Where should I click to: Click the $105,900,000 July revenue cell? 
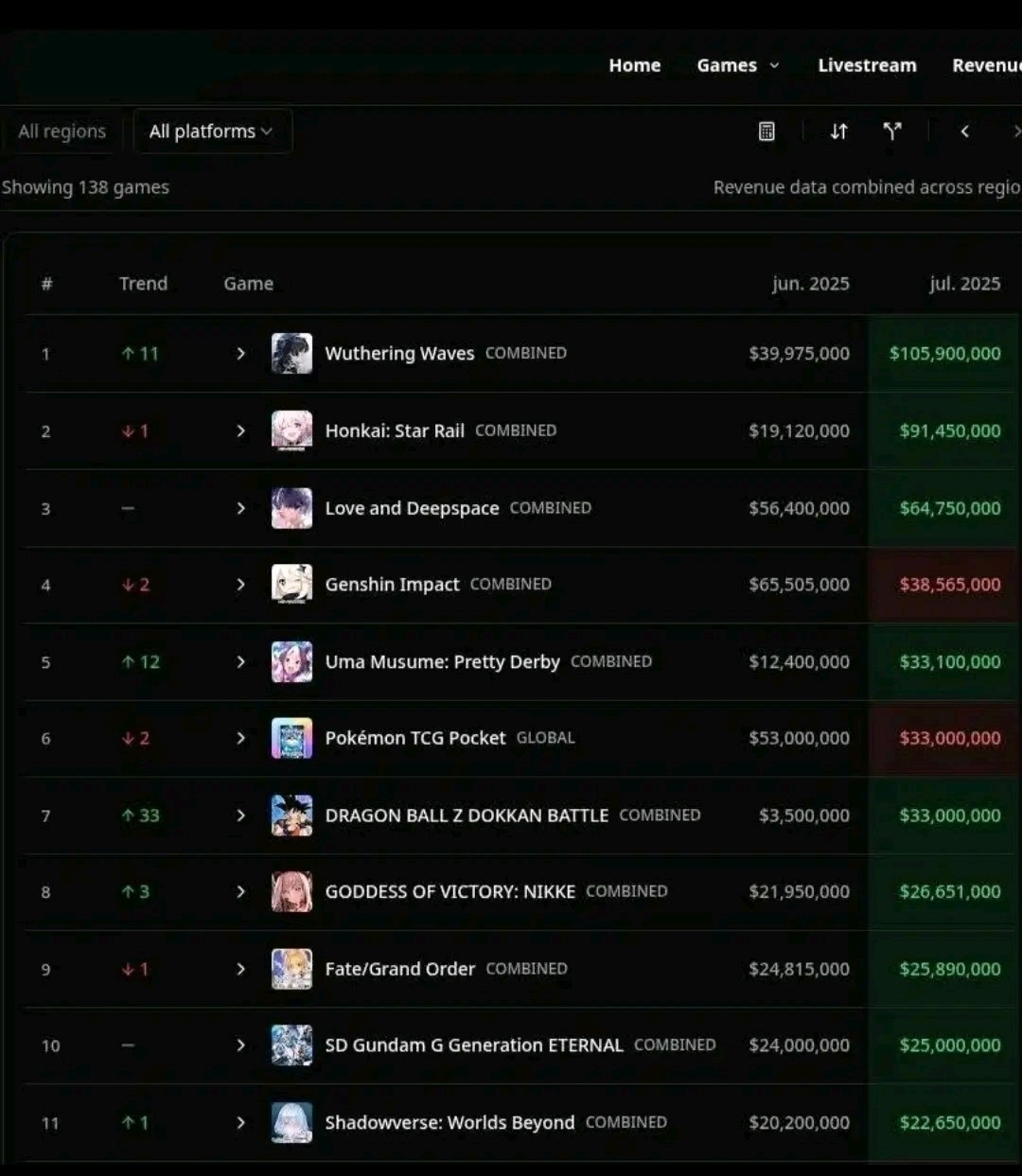click(944, 353)
